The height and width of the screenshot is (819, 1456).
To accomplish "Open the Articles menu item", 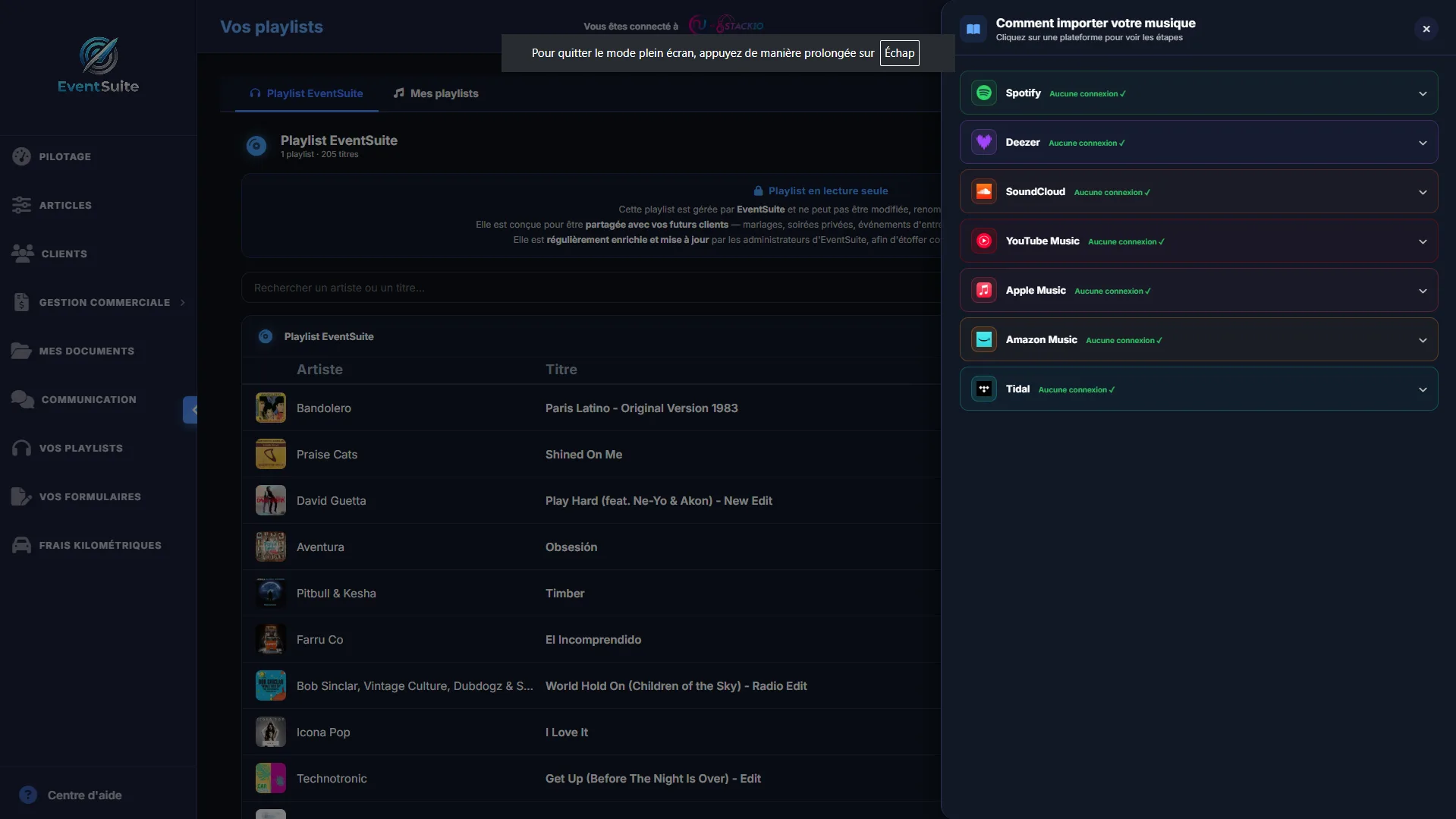I will coord(65,205).
